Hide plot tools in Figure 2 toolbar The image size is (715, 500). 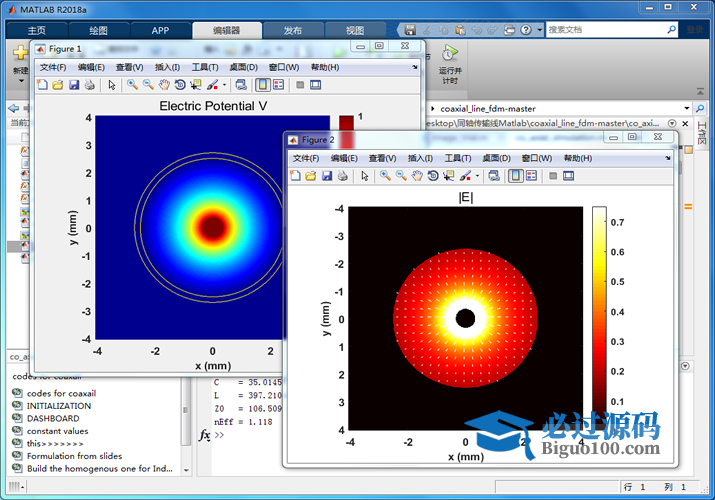[x=553, y=176]
